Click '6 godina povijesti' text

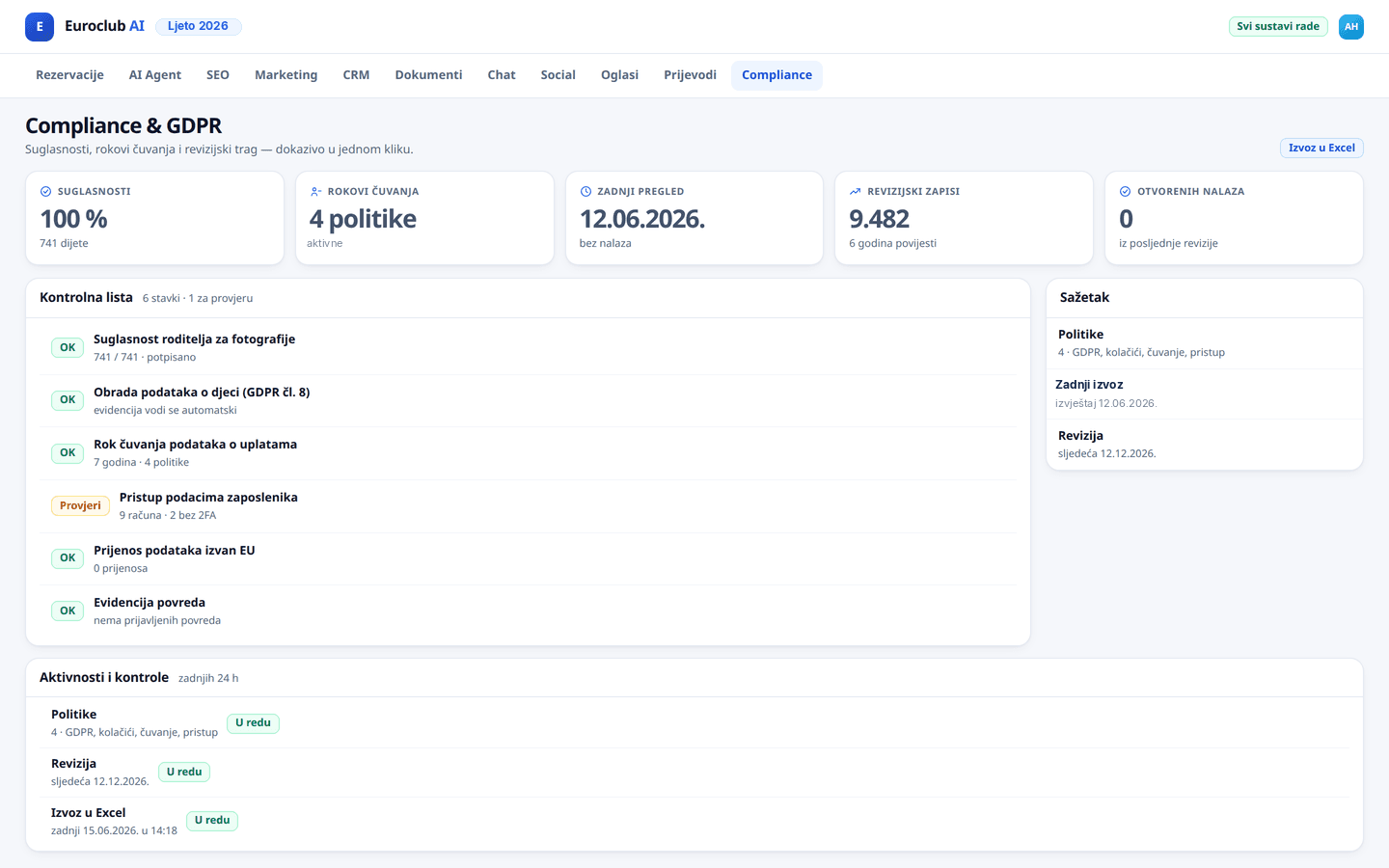tap(892, 244)
